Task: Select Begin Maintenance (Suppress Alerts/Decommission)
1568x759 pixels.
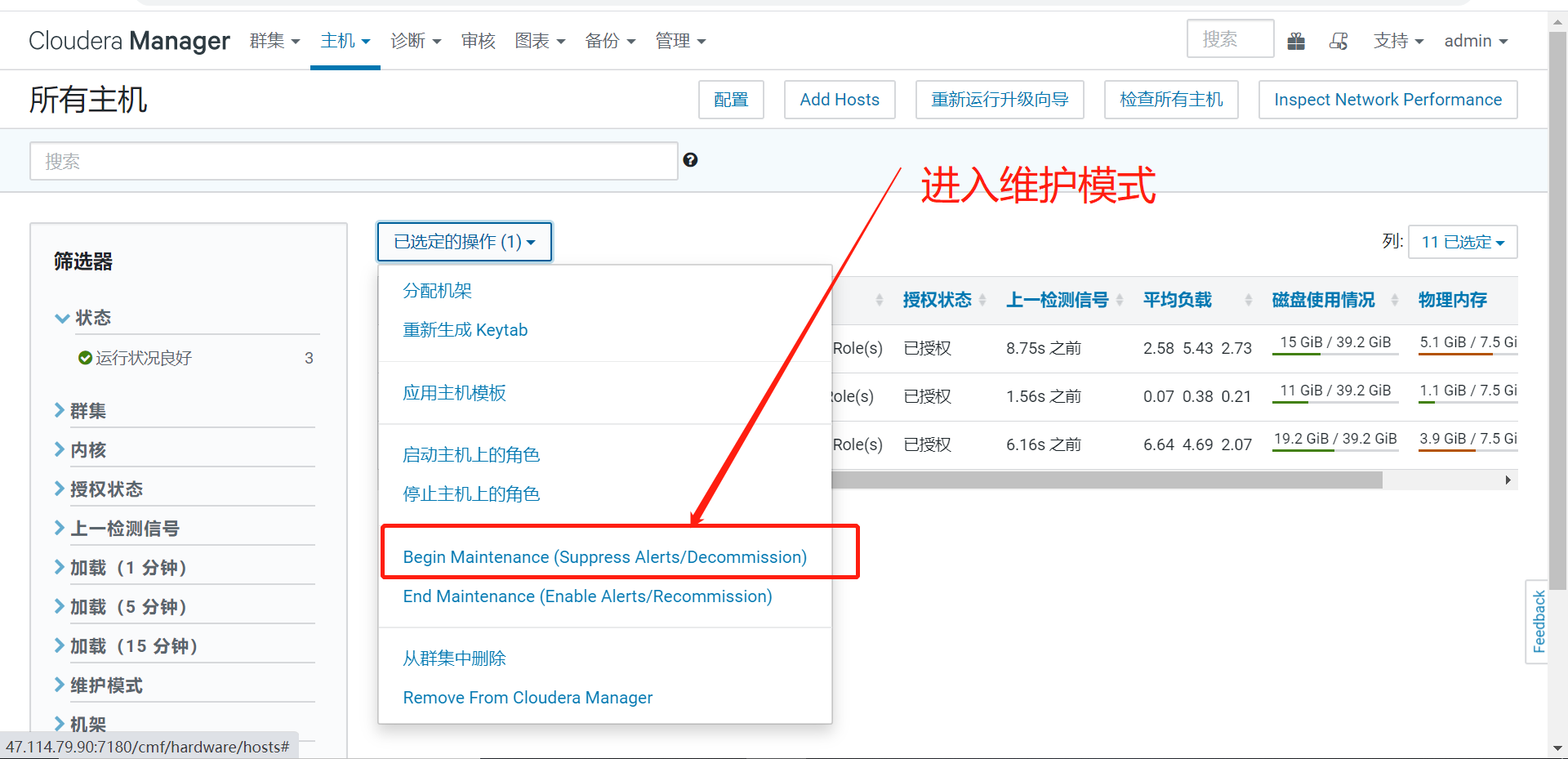Action: point(604,556)
